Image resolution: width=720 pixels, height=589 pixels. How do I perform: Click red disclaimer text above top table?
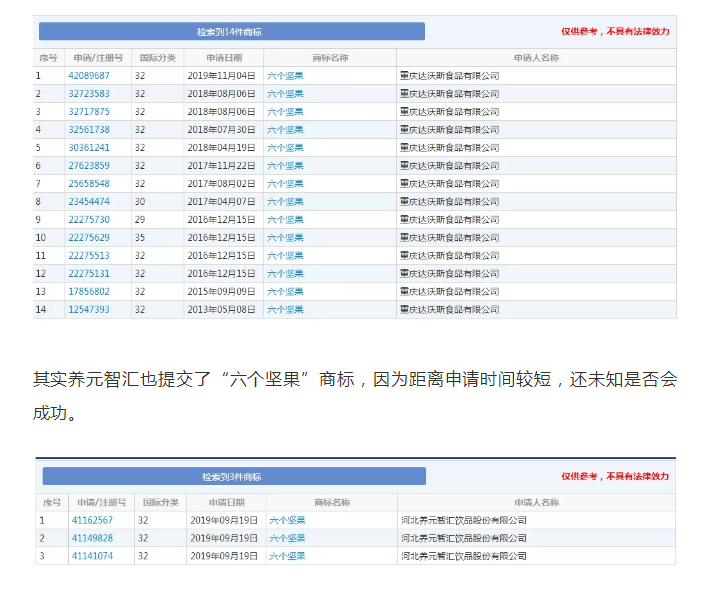click(x=615, y=32)
